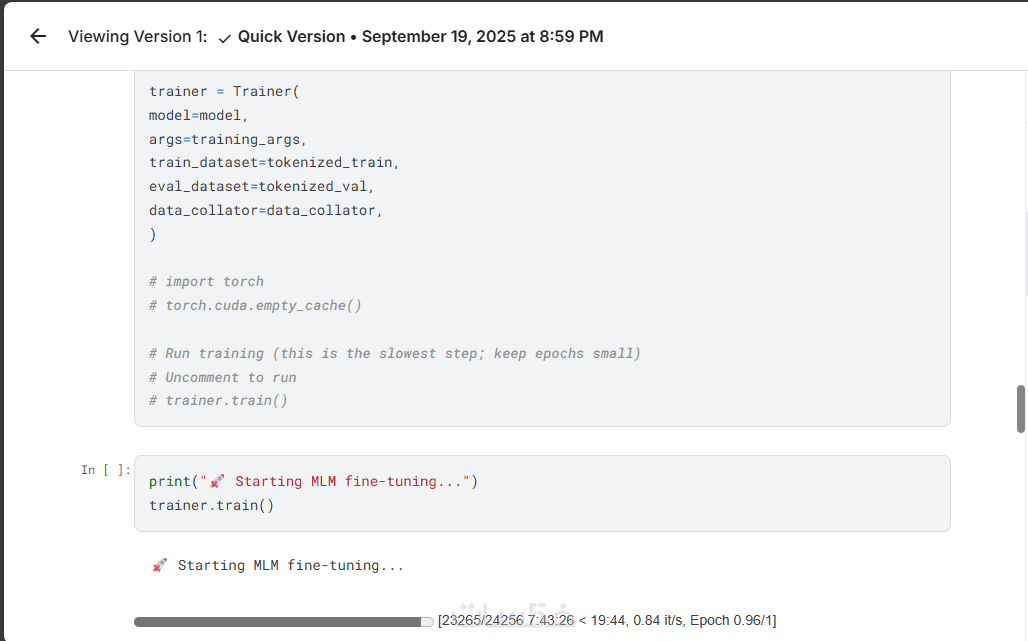Click the "trainer = Trainer(" code line
This screenshot has width=1028, height=641.
224,91
